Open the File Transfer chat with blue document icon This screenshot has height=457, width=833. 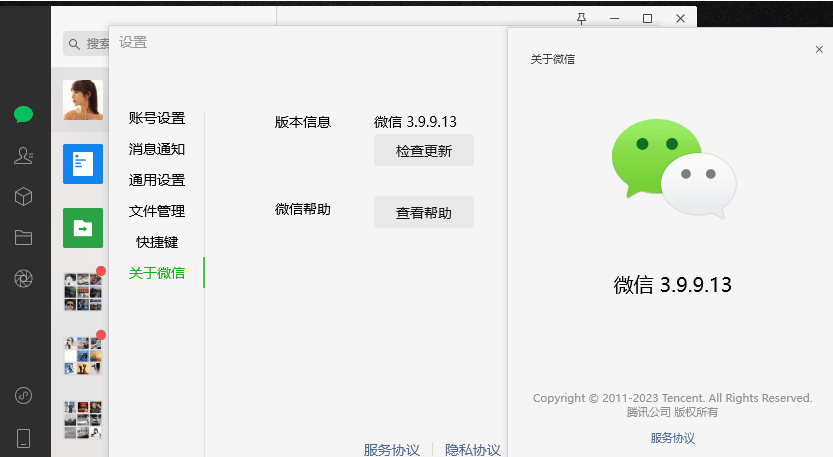[x=83, y=164]
